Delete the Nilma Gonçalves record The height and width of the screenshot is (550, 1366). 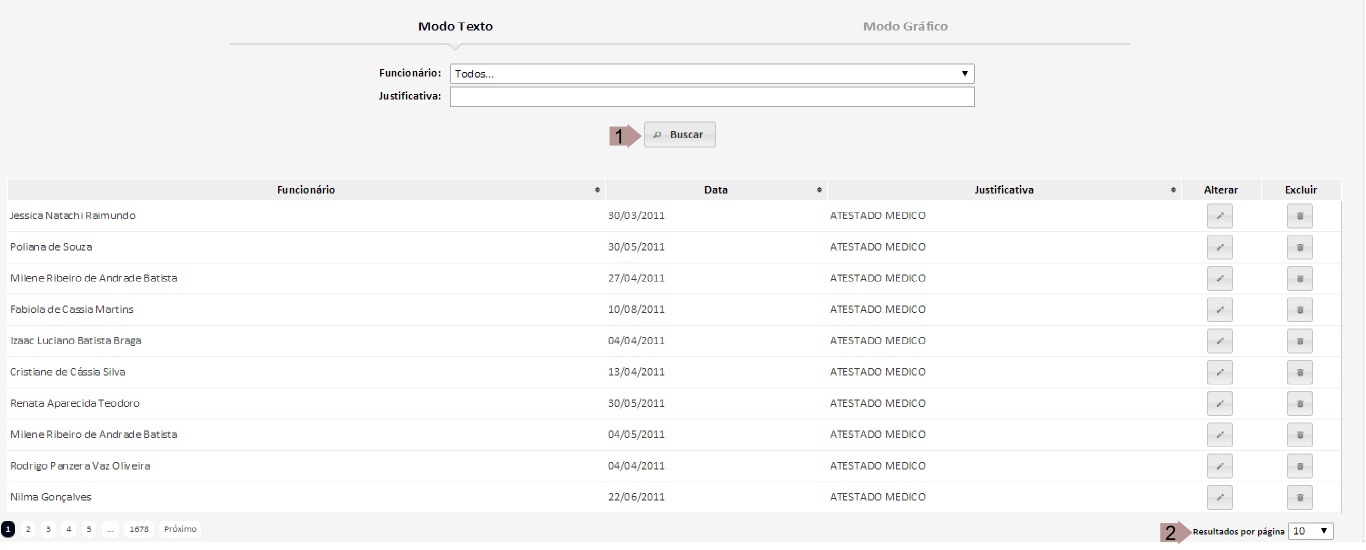[1299, 497]
